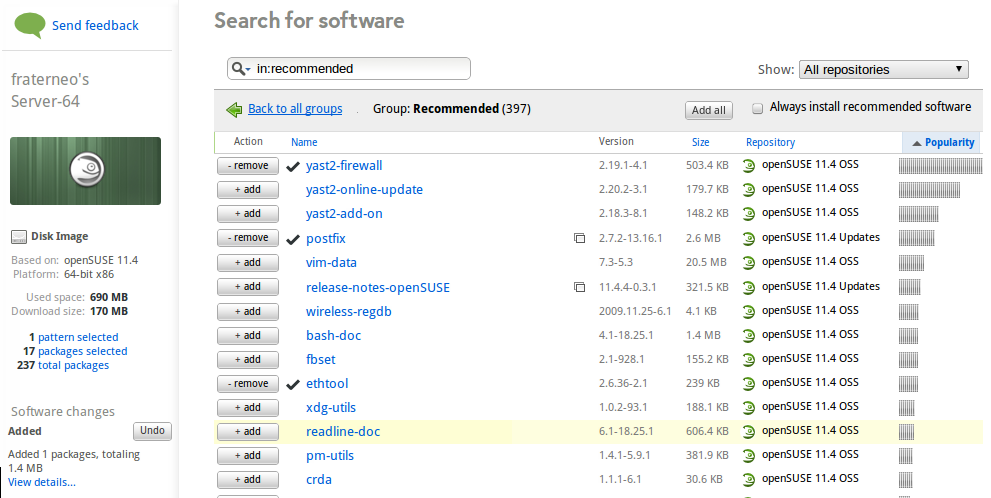Add the readline-doc package
This screenshot has width=991, height=498.
pos(248,432)
